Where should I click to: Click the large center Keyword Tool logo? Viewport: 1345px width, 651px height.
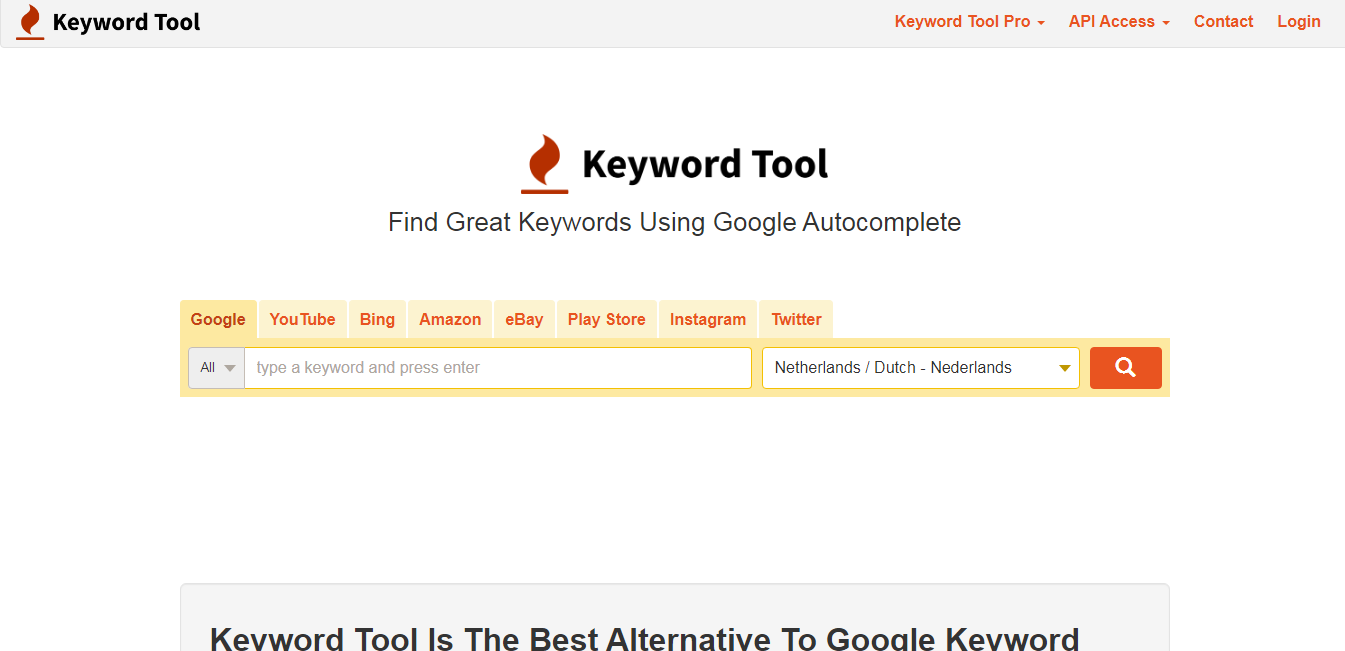tap(674, 164)
